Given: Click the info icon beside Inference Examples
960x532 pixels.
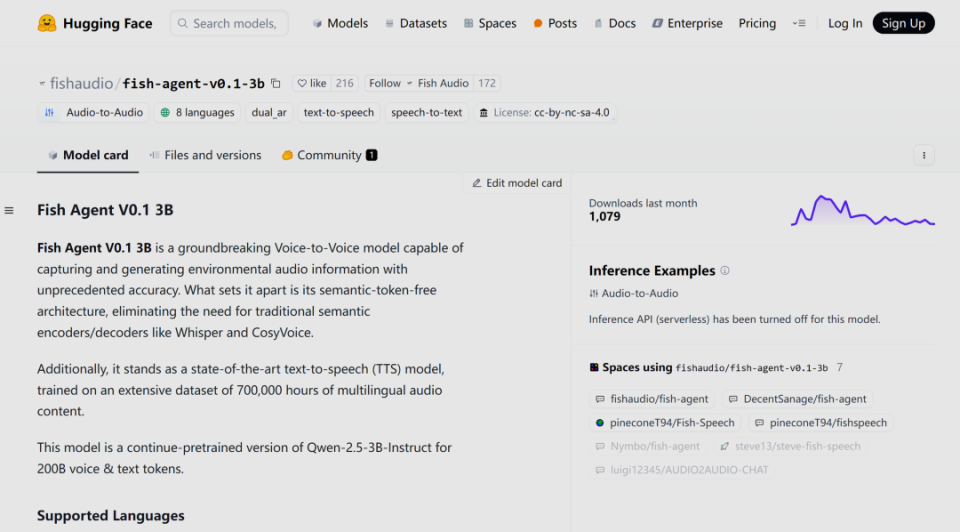Looking at the screenshot, I should (725, 271).
